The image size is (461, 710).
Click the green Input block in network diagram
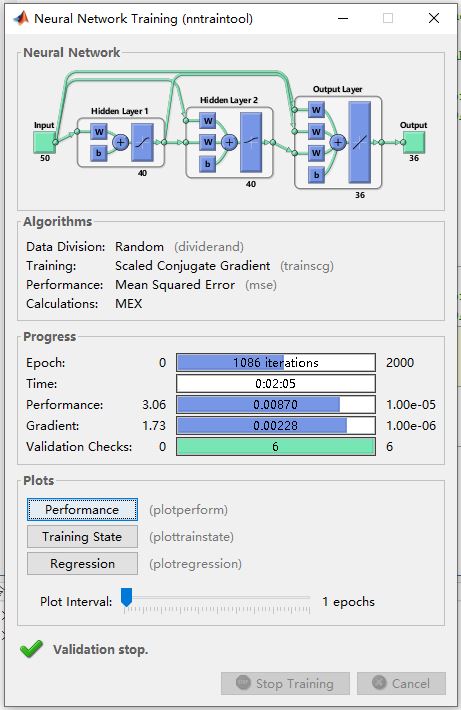[x=44, y=142]
